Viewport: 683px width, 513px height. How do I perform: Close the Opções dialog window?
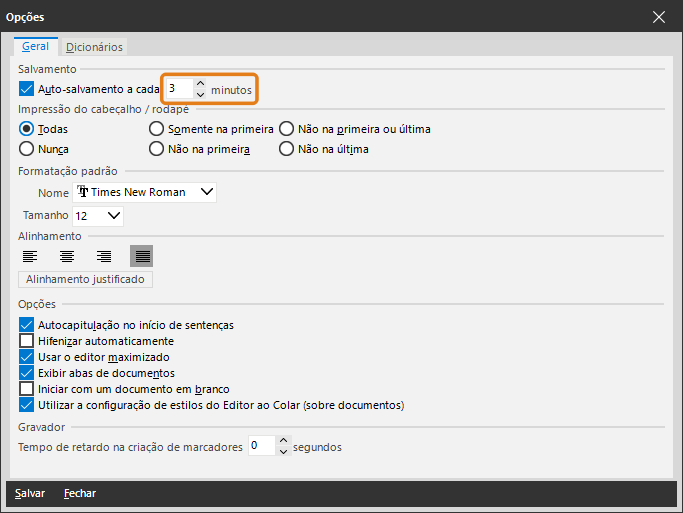[659, 17]
